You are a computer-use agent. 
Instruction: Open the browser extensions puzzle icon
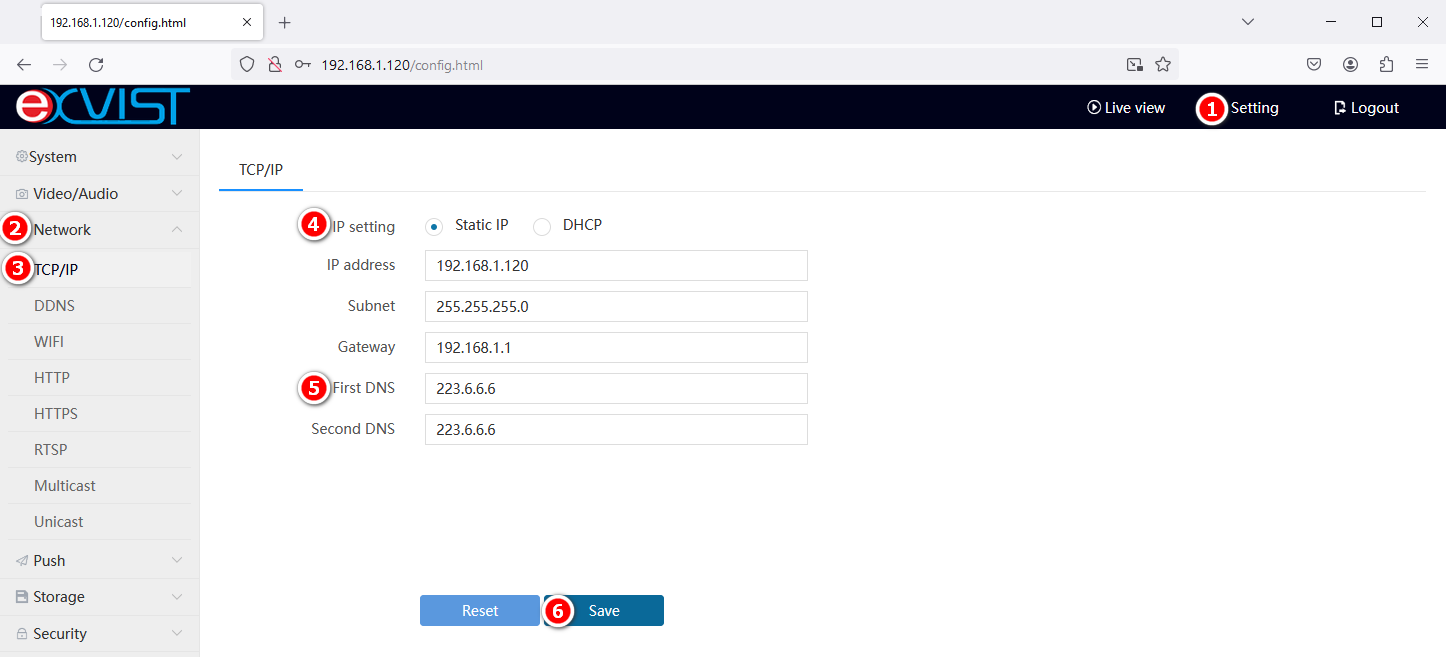pos(1386,65)
